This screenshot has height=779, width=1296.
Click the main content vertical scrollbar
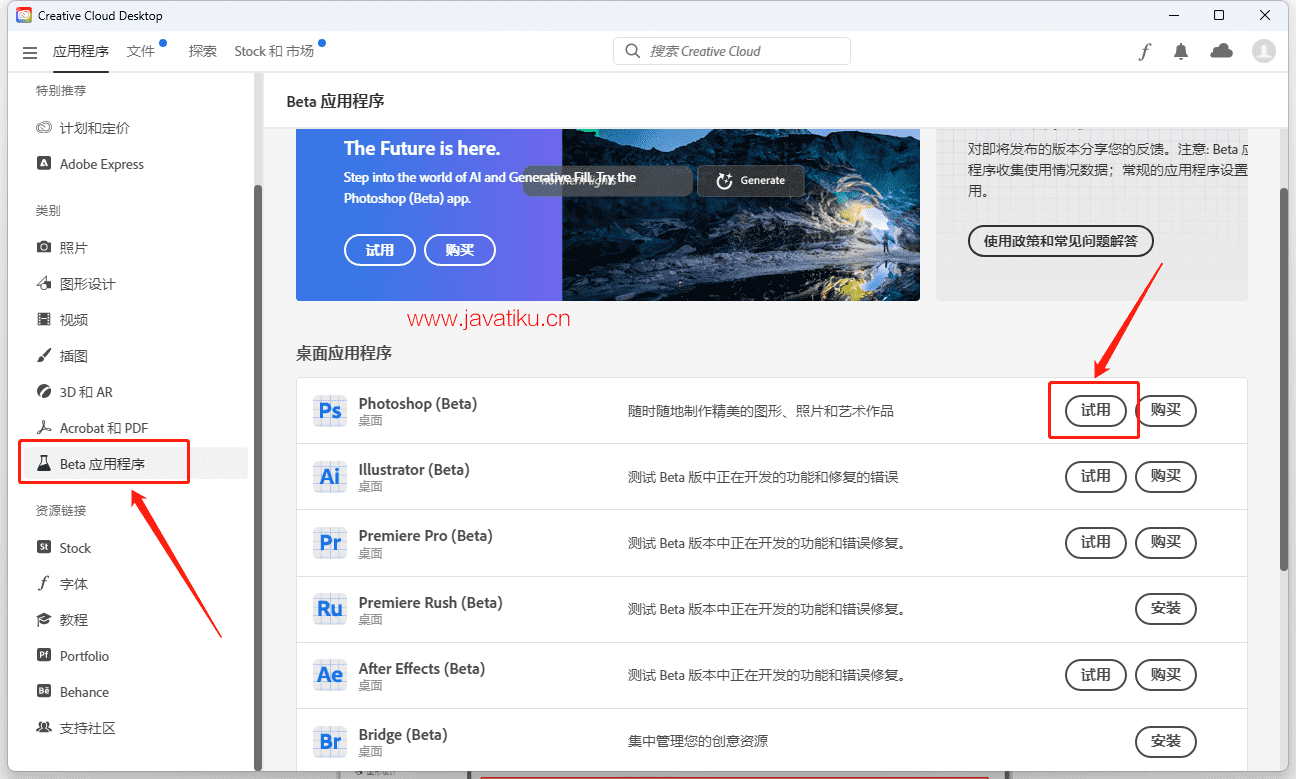[1284, 380]
